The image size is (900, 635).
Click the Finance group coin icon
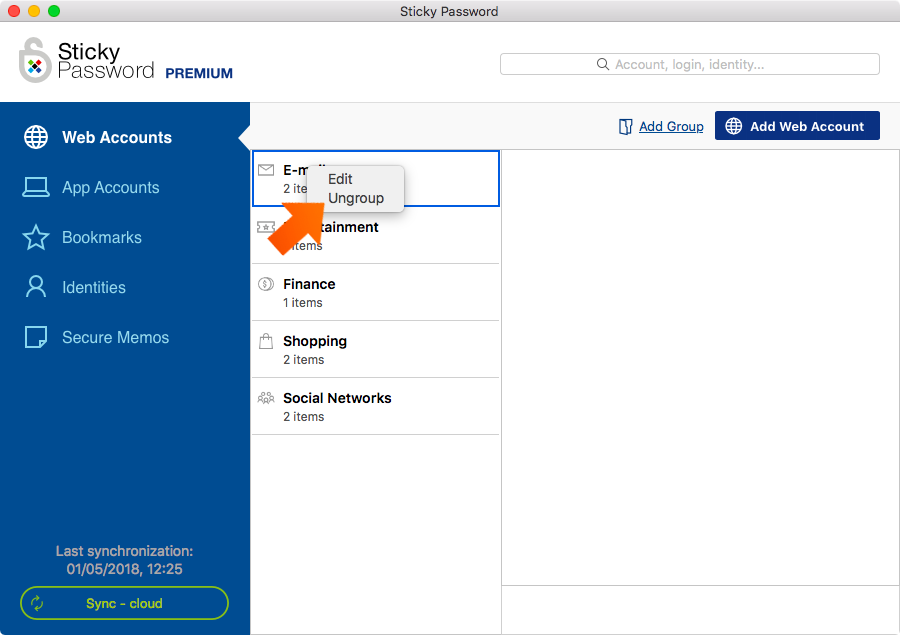coord(266,284)
